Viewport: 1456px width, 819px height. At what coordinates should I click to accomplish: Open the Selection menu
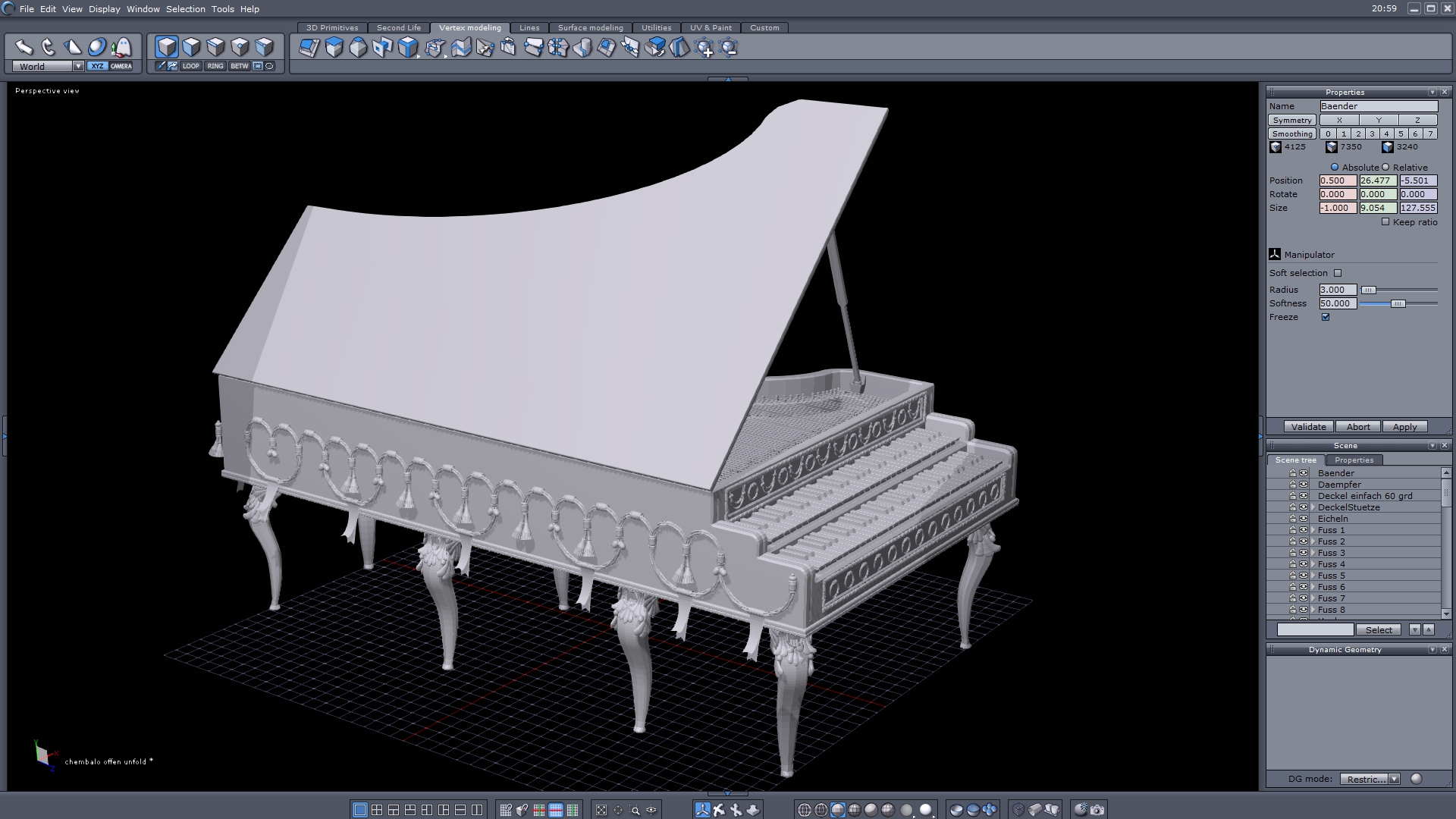185,9
